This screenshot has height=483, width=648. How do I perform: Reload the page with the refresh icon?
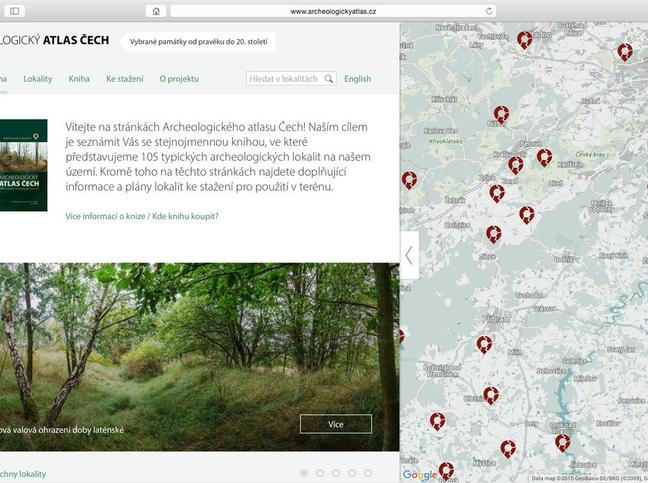click(489, 11)
